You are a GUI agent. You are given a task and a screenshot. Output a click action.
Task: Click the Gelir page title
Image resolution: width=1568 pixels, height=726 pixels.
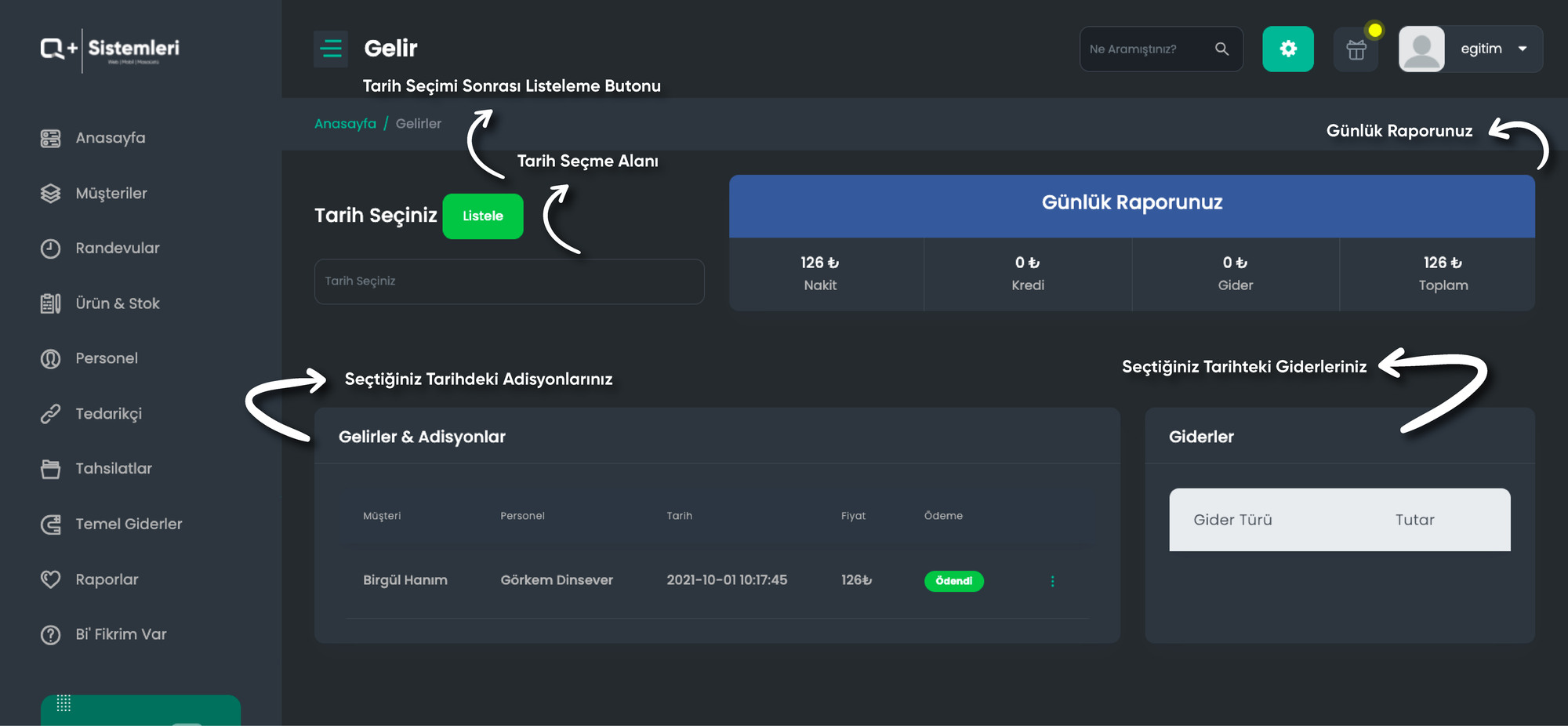tap(390, 49)
